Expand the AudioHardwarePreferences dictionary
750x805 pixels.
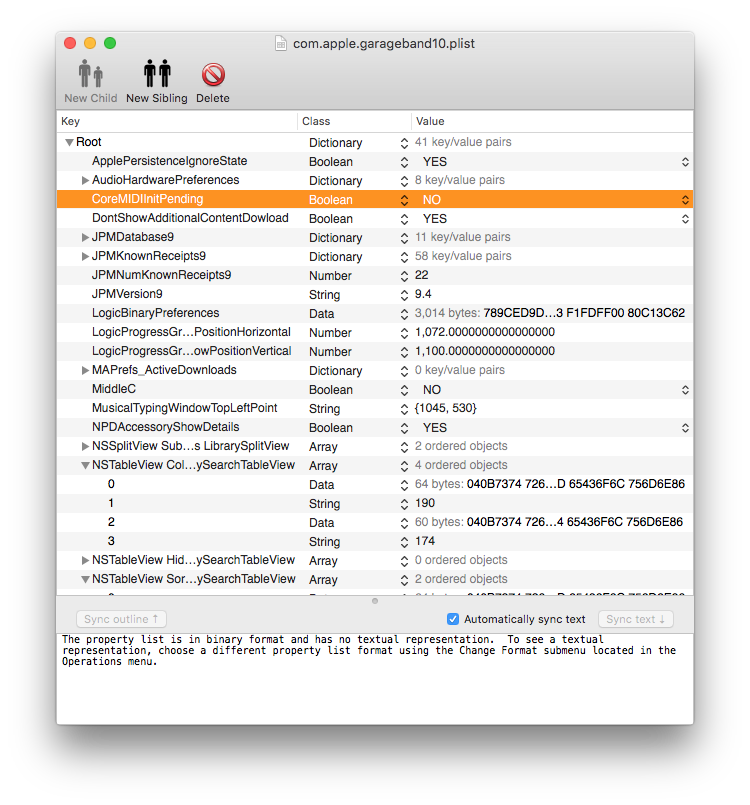[85, 181]
